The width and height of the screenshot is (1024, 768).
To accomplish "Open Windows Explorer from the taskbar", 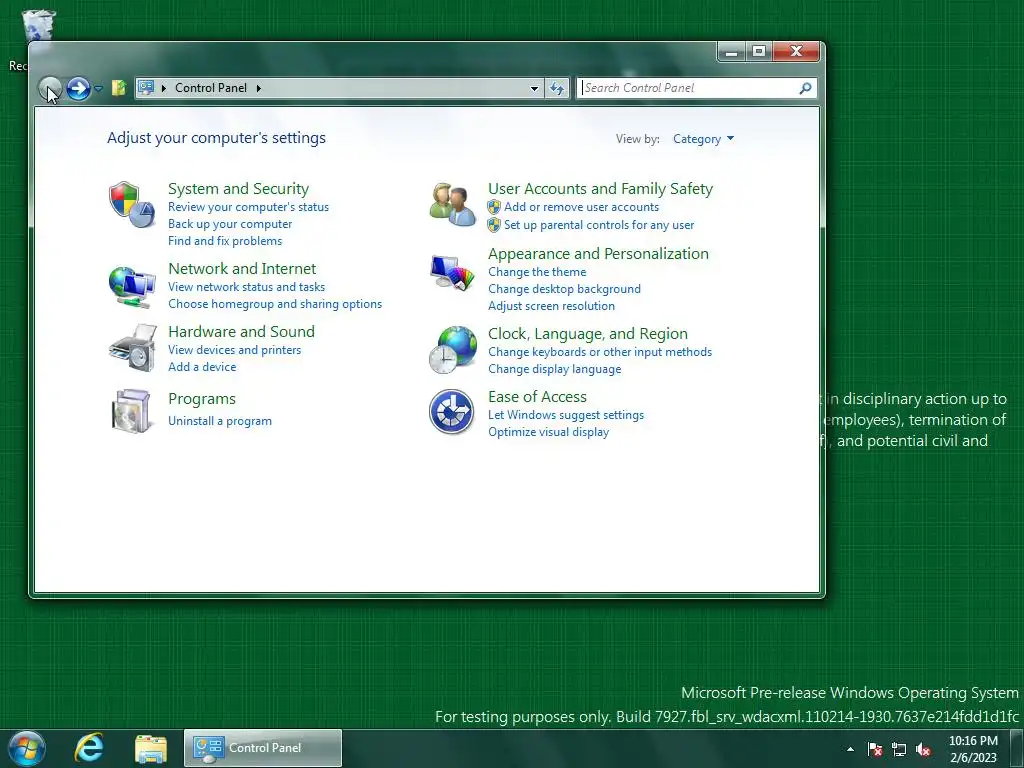I will click(x=151, y=749).
